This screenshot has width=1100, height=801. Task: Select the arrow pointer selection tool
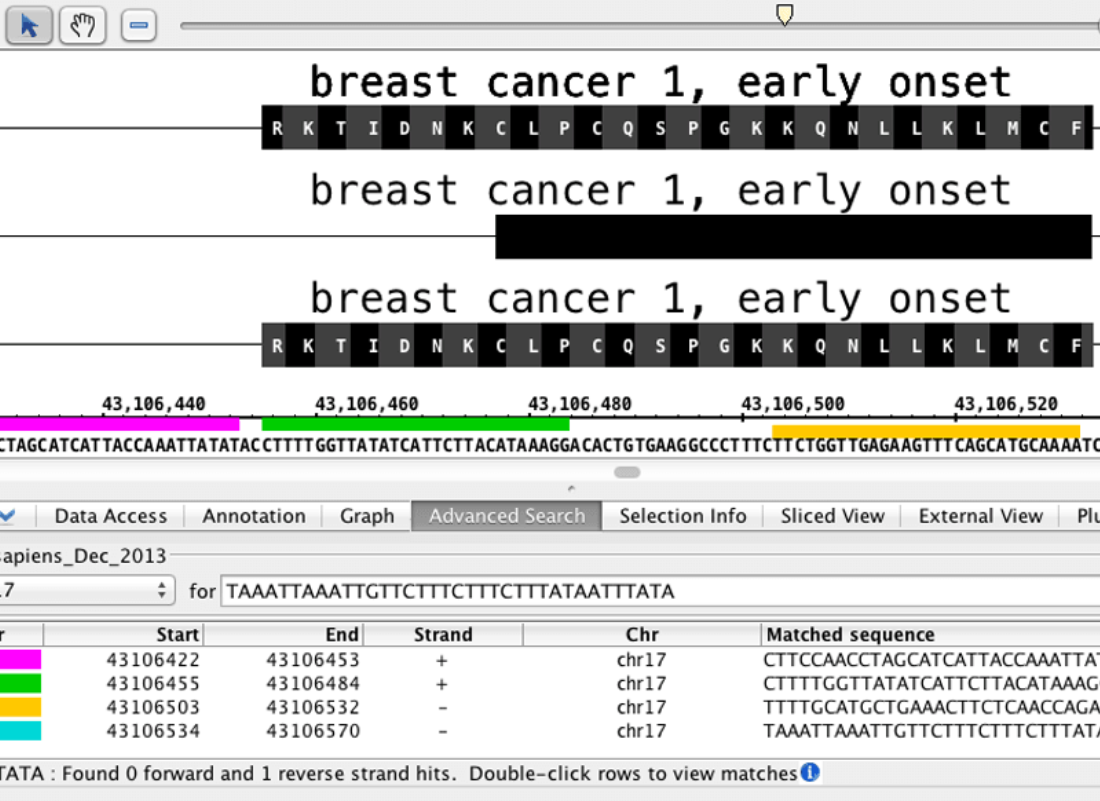(x=29, y=25)
